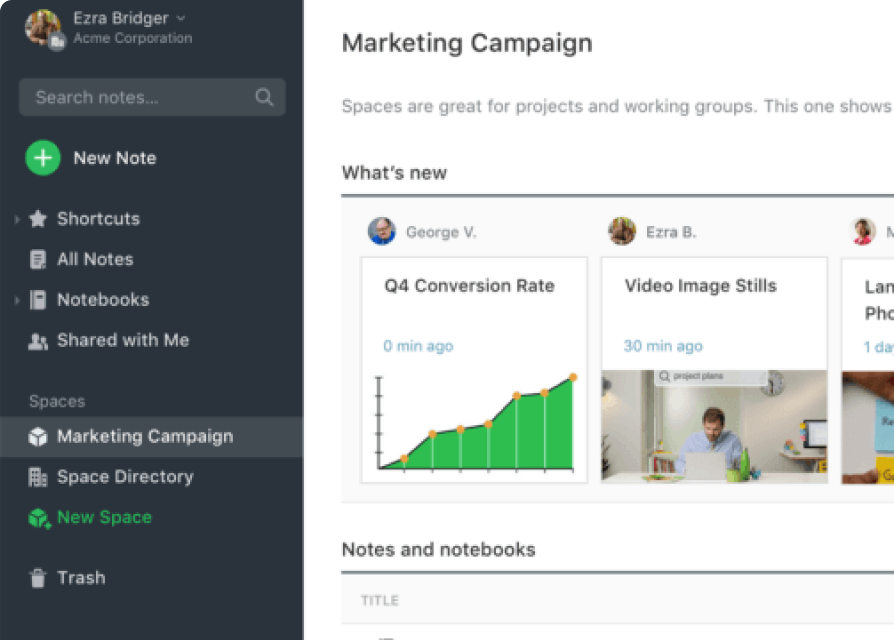Click the TITLE column header
Image resolution: width=894 pixels, height=640 pixels.
point(380,601)
